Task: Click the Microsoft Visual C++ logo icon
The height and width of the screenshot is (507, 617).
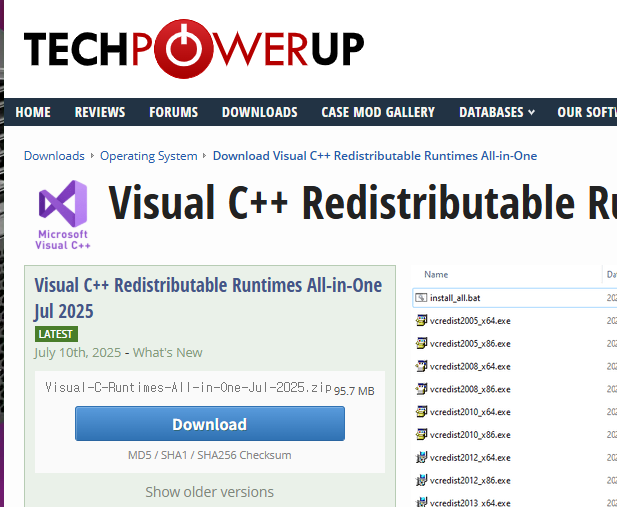Action: tap(63, 215)
